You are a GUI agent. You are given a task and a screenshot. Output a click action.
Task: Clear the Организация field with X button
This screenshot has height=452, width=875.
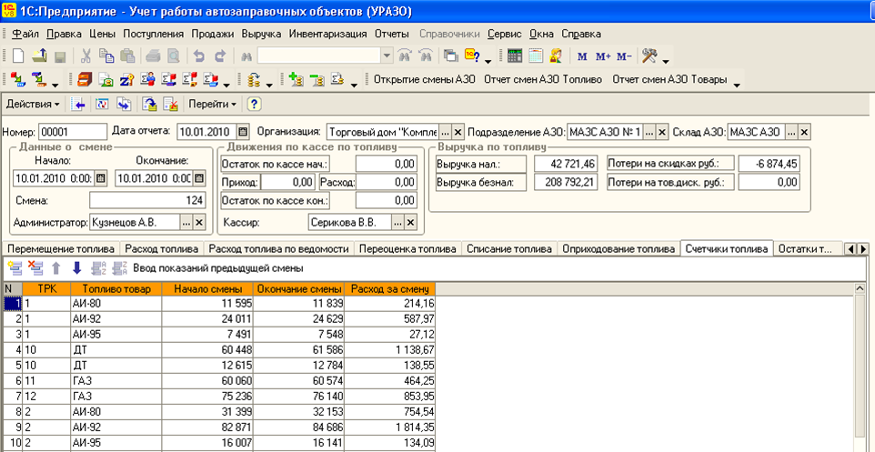tap(458, 132)
